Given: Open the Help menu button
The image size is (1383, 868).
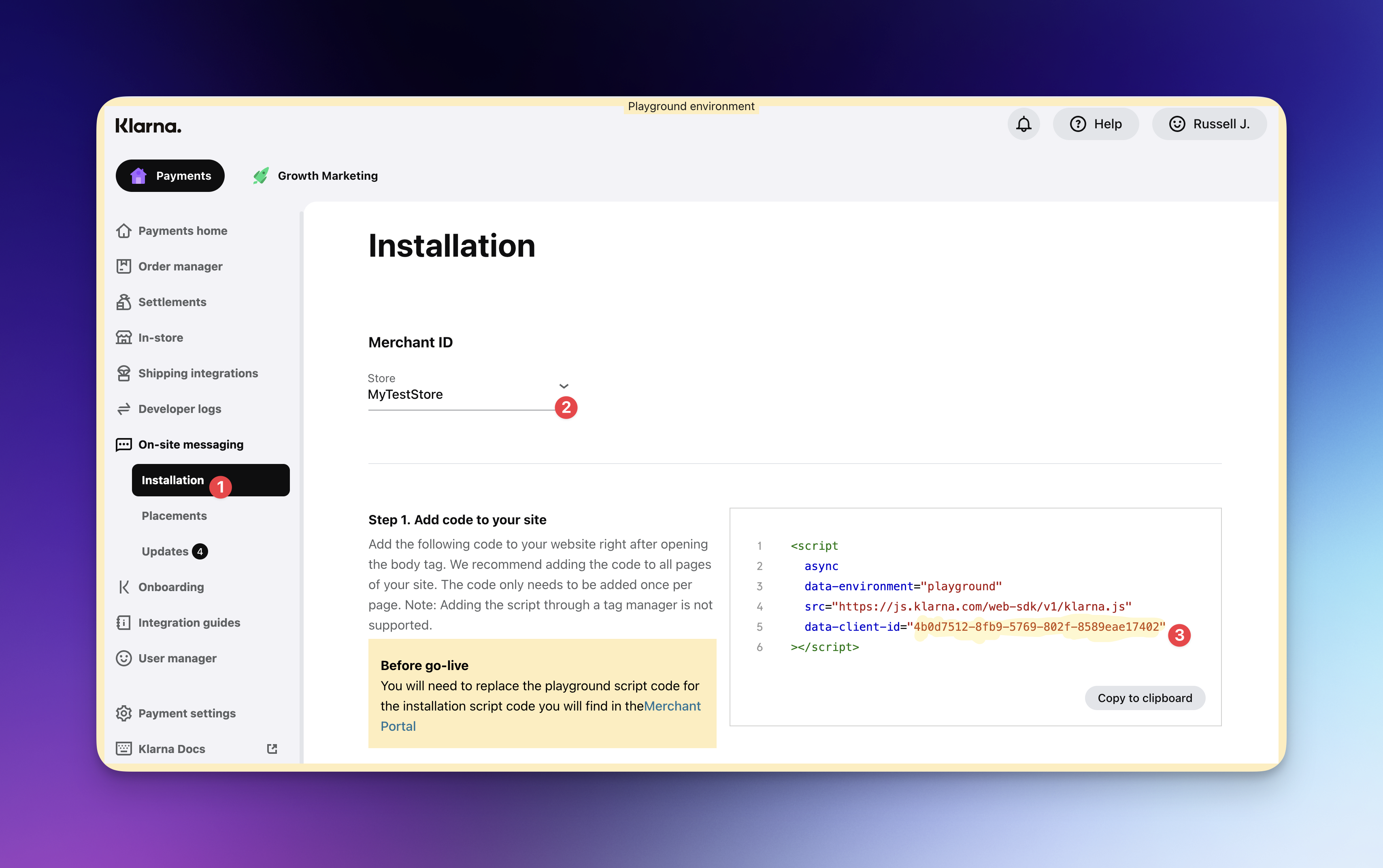Looking at the screenshot, I should point(1096,124).
